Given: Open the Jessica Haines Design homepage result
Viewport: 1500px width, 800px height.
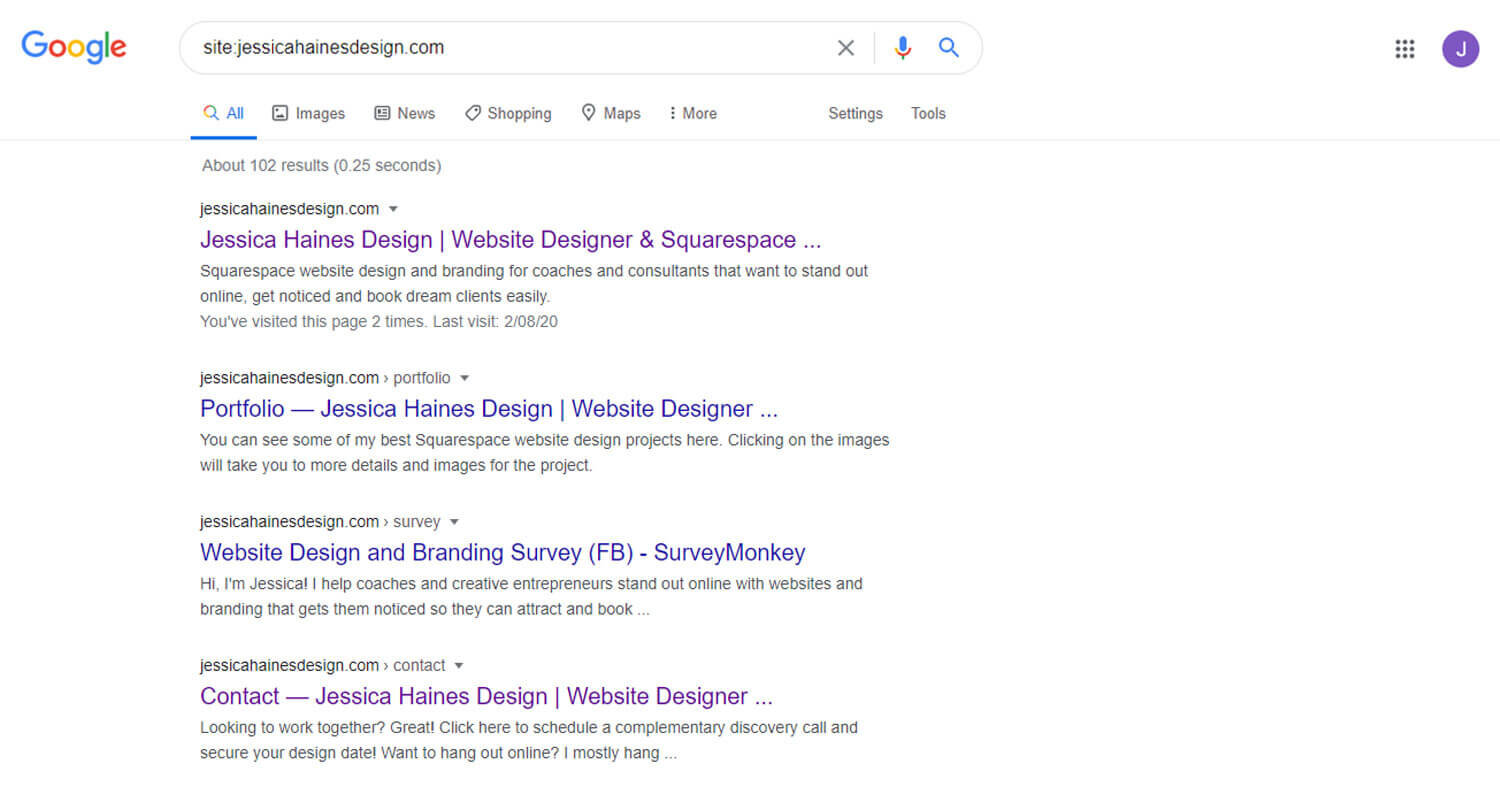Looking at the screenshot, I should pos(510,240).
